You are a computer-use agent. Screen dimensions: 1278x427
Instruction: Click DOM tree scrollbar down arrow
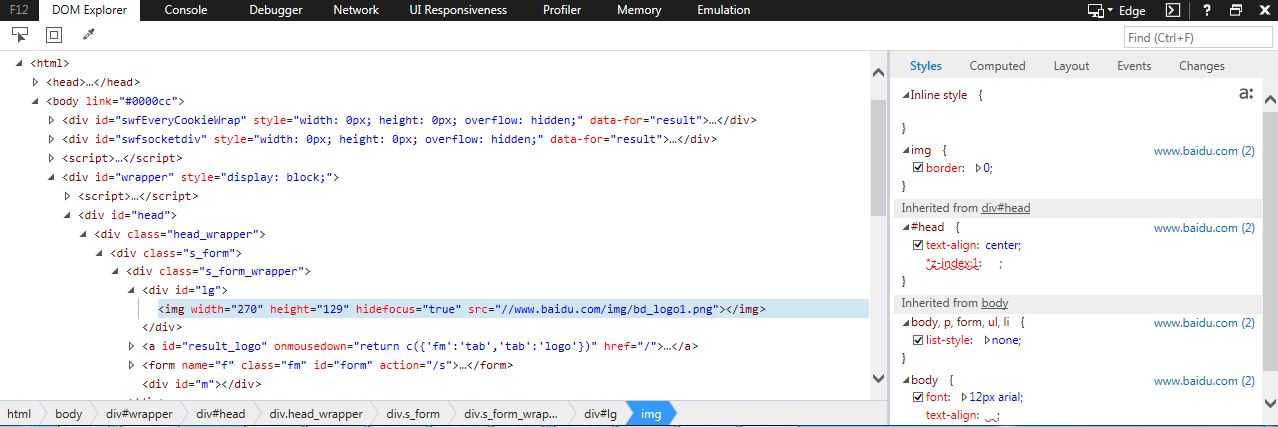(879, 379)
